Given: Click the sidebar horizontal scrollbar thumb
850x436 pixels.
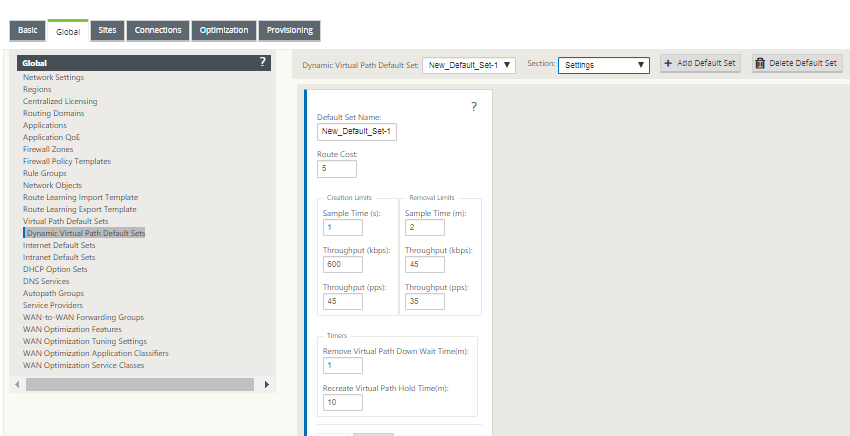Looking at the screenshot, I should click(x=140, y=384).
